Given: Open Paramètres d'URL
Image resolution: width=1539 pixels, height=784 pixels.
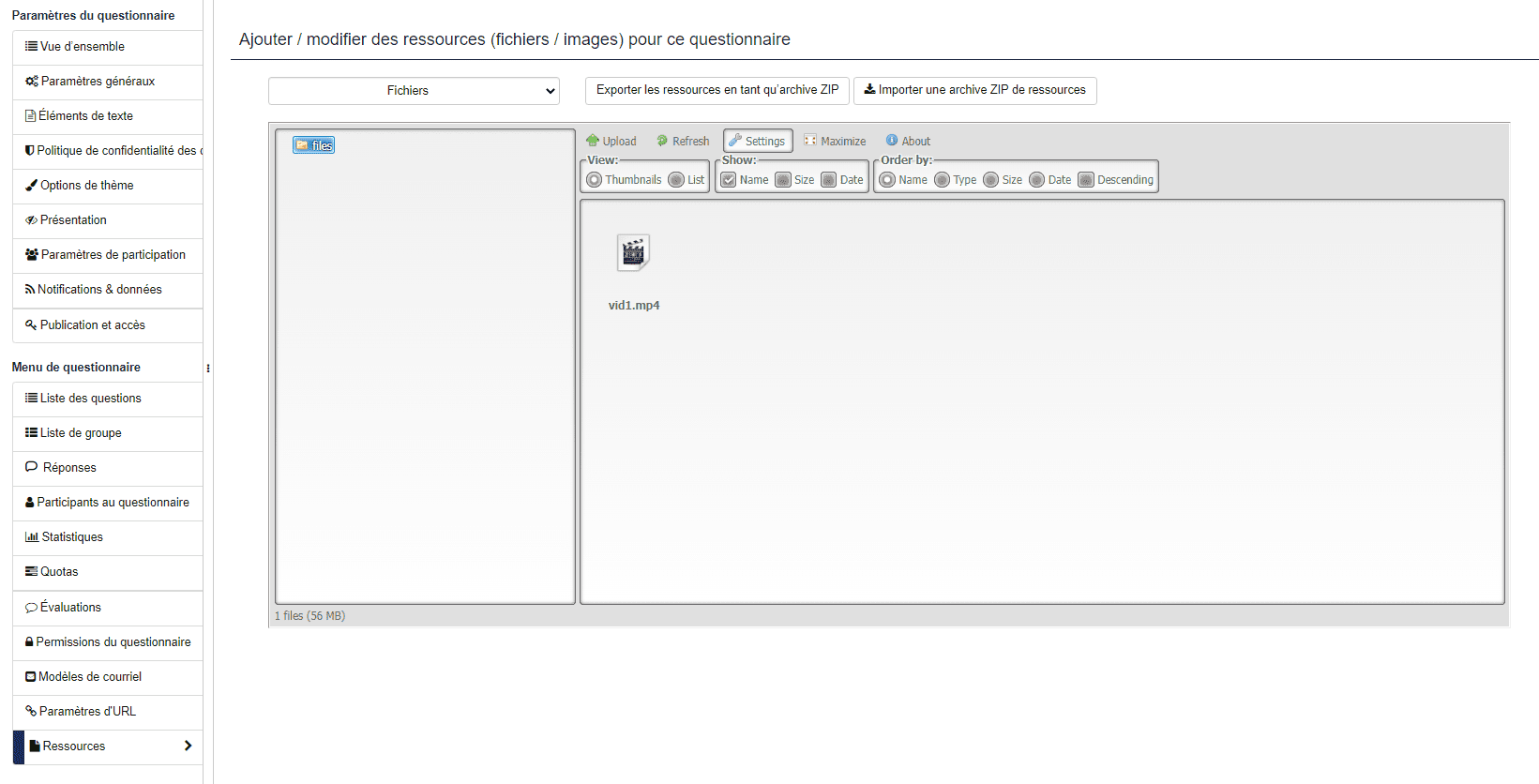Looking at the screenshot, I should 108,712.
